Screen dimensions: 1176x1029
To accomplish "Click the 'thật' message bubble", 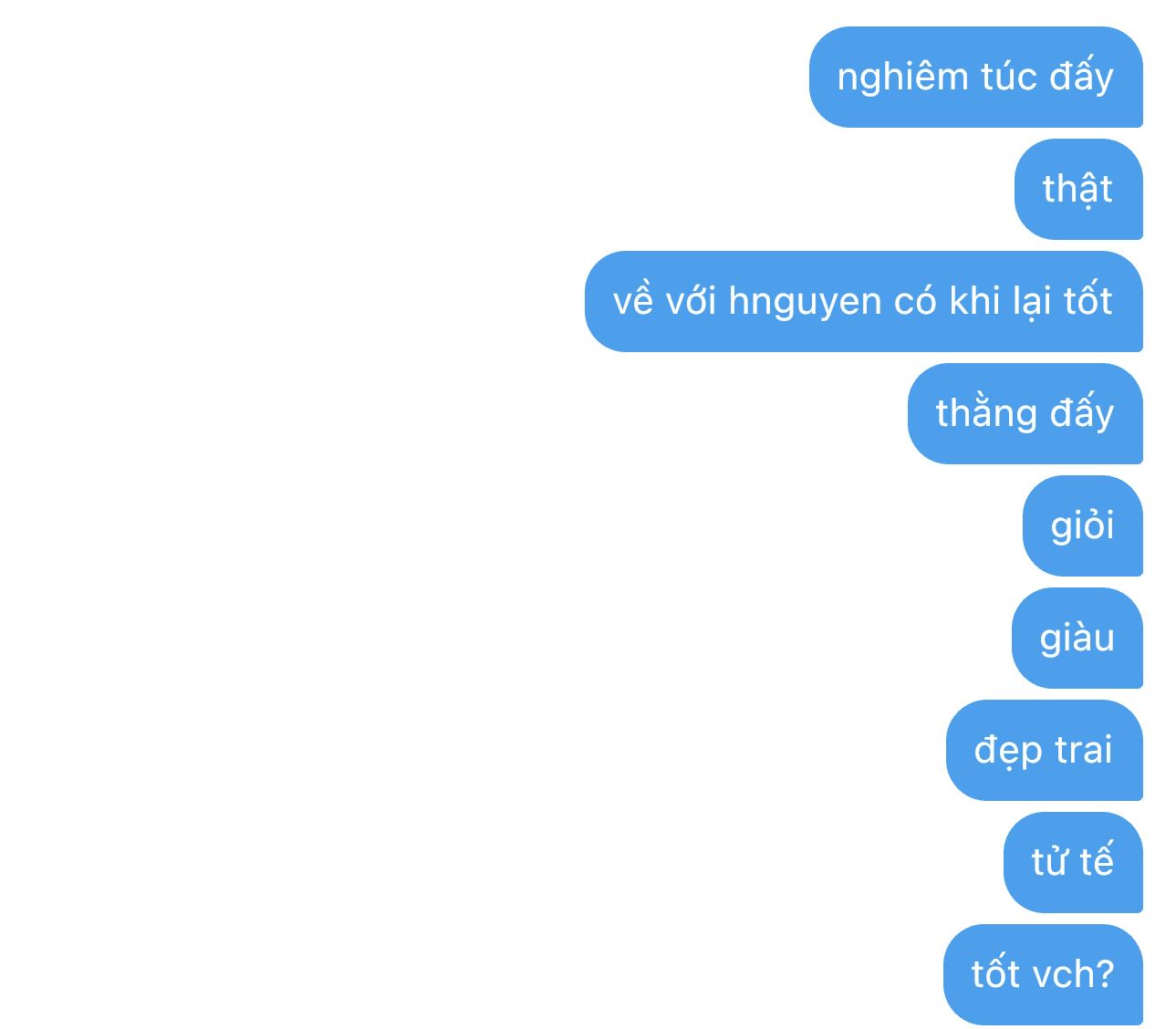I will click(x=1078, y=189).
